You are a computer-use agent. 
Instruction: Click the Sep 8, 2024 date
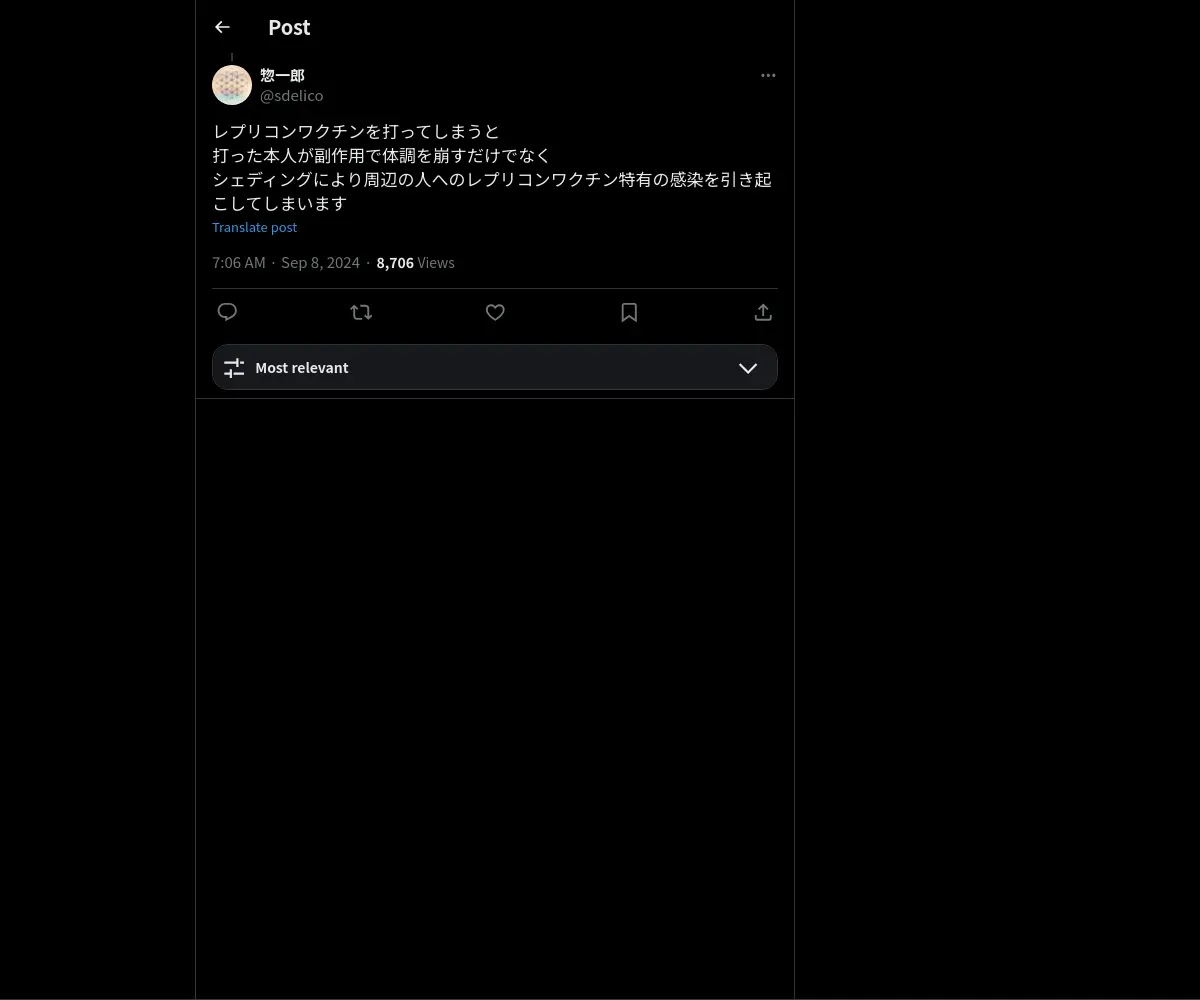(x=320, y=263)
